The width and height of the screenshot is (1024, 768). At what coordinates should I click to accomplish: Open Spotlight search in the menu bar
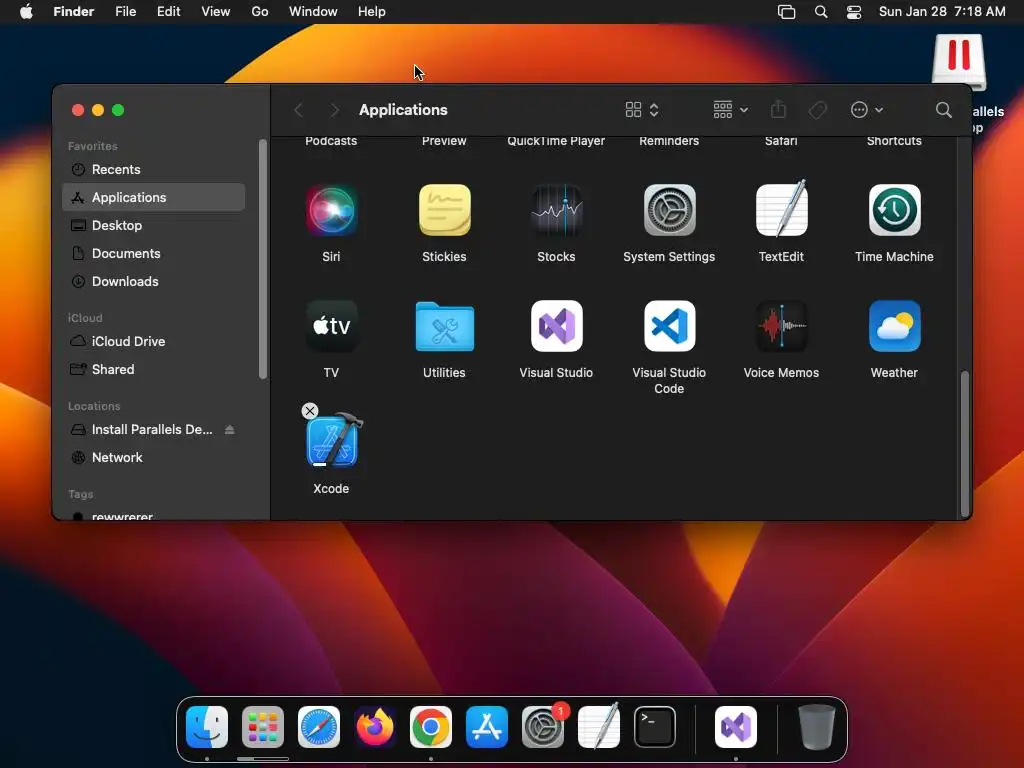pos(821,12)
